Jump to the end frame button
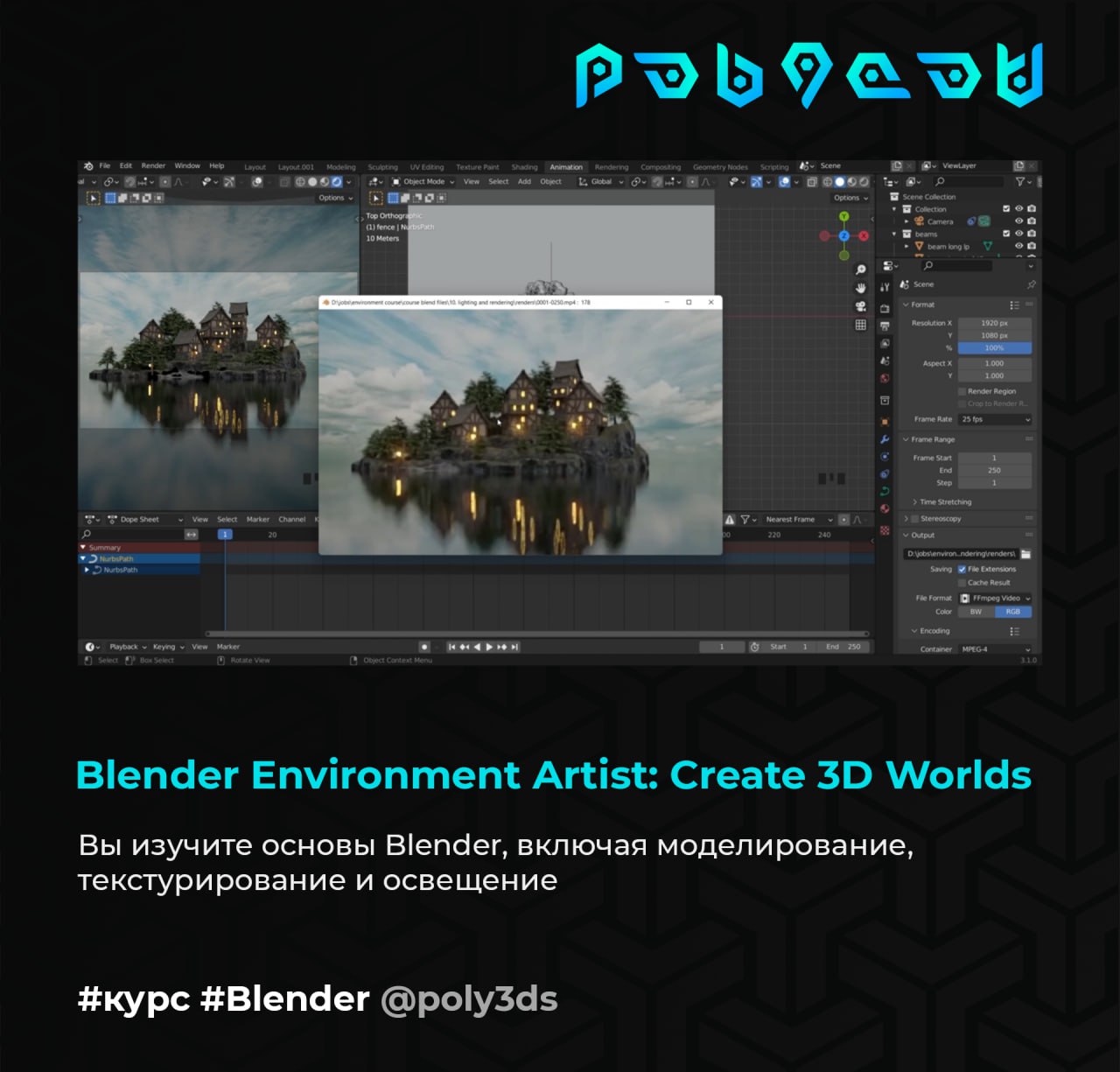Screen dimensions: 1120x1072 pyautogui.click(x=514, y=647)
